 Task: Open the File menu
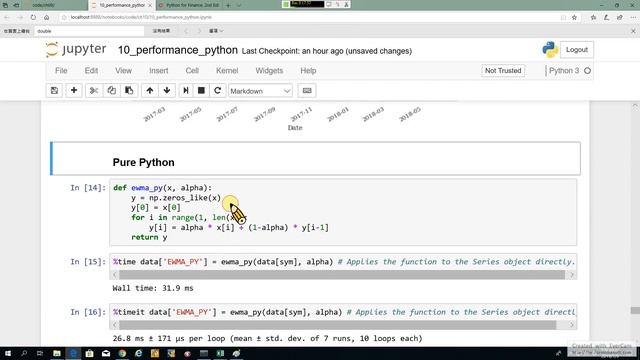point(61,71)
